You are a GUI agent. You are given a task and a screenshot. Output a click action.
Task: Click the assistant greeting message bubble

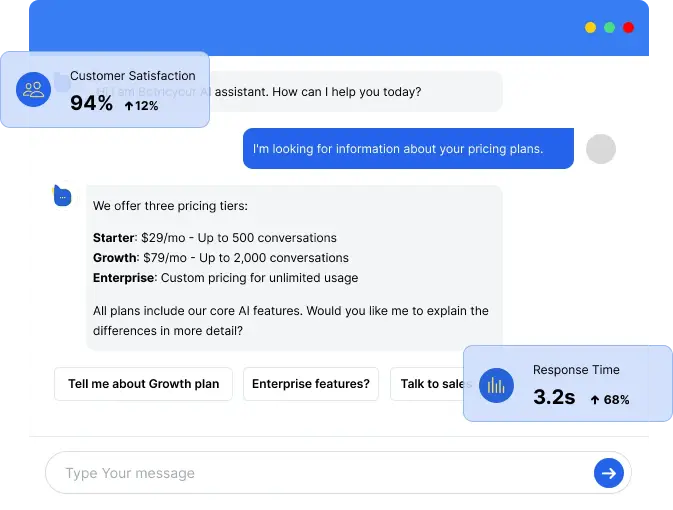[360, 92]
